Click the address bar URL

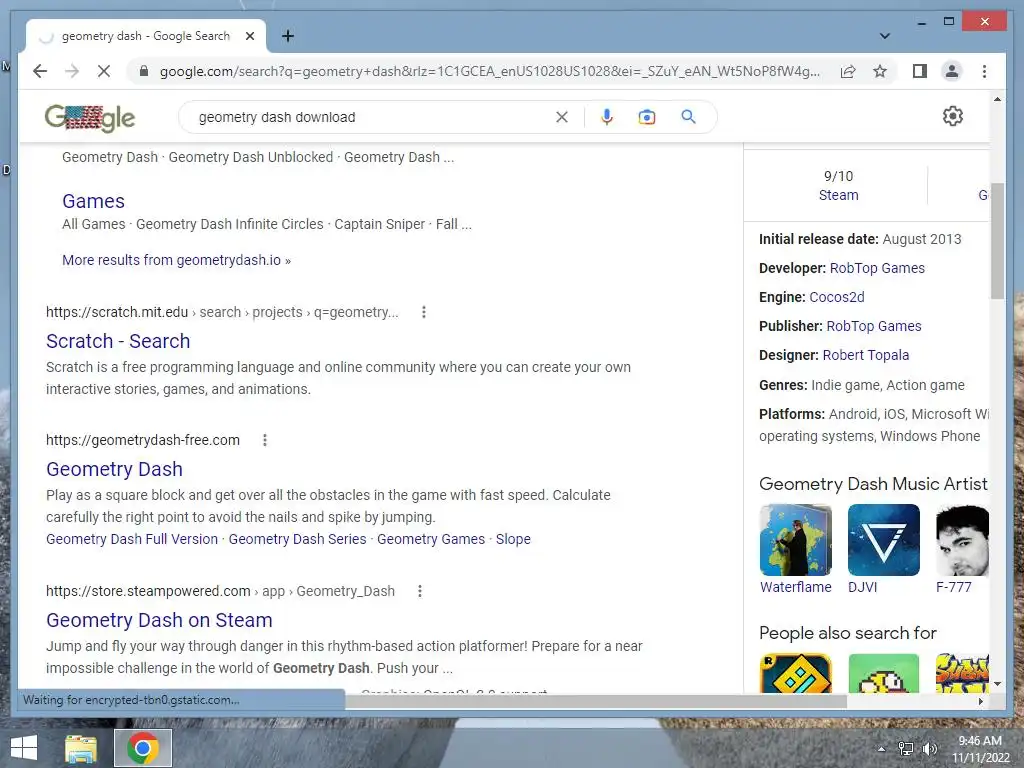click(x=490, y=71)
